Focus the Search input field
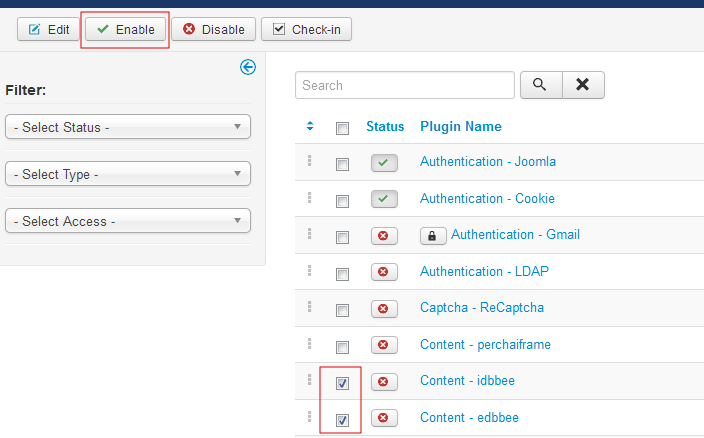 405,85
